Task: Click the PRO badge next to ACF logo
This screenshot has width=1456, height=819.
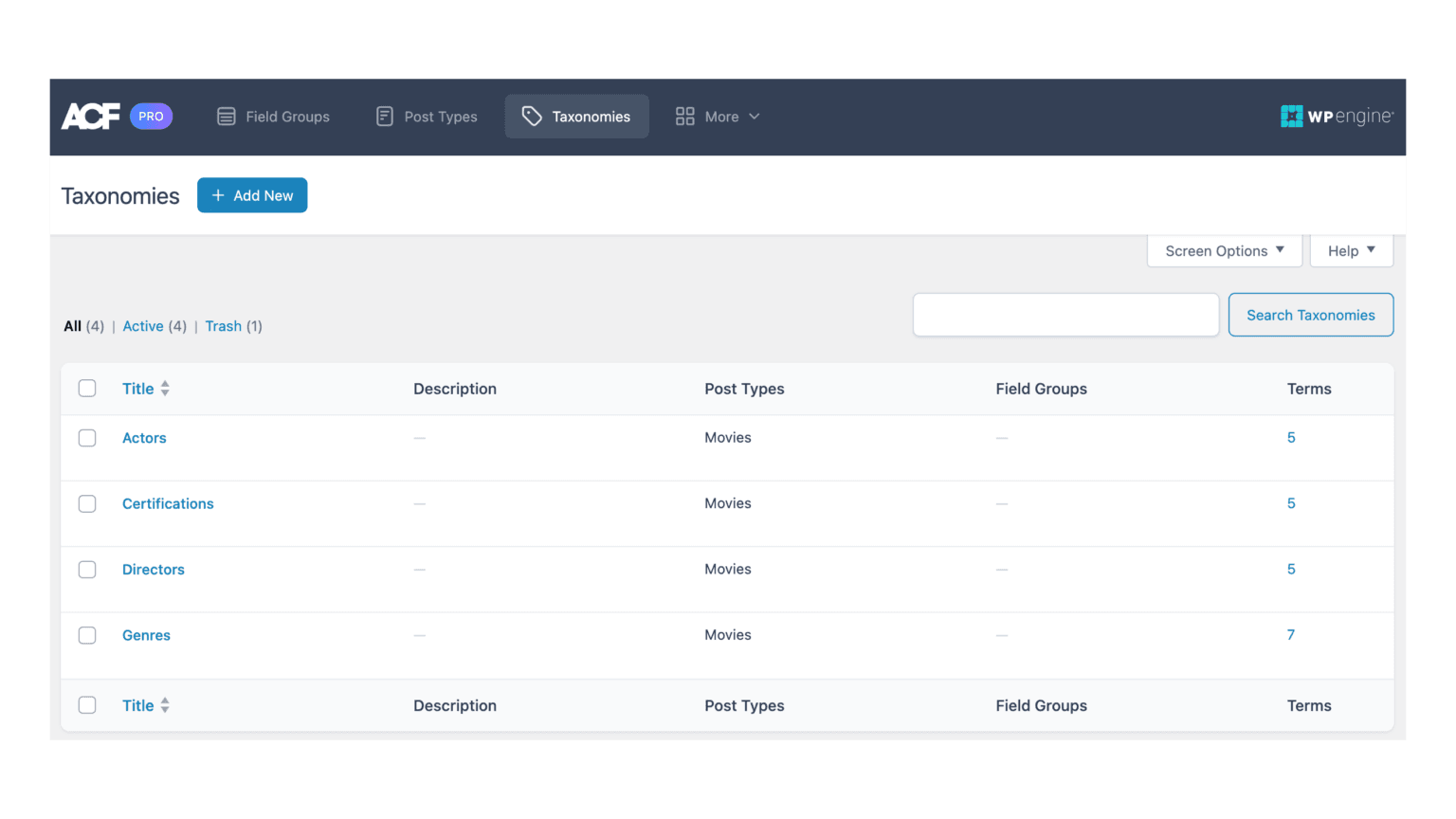Action: coord(151,116)
